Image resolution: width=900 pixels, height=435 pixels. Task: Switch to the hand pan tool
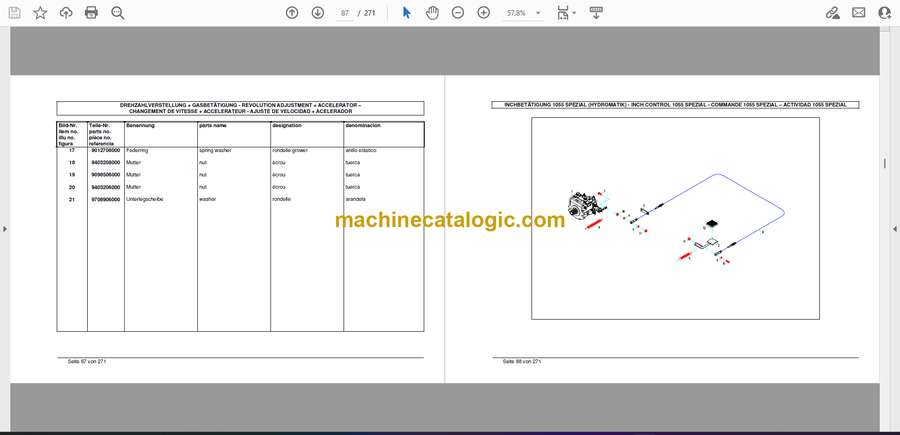(432, 13)
